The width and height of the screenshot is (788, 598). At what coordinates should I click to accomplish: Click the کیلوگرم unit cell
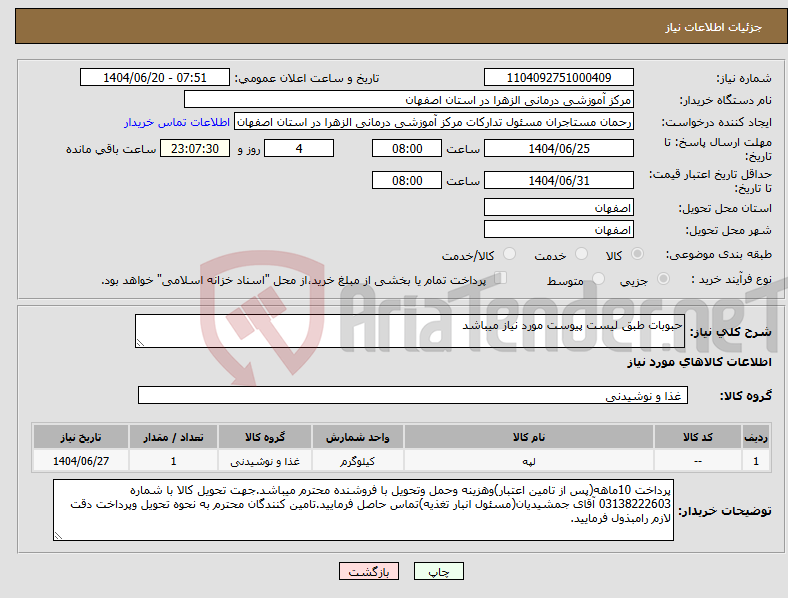tap(357, 461)
